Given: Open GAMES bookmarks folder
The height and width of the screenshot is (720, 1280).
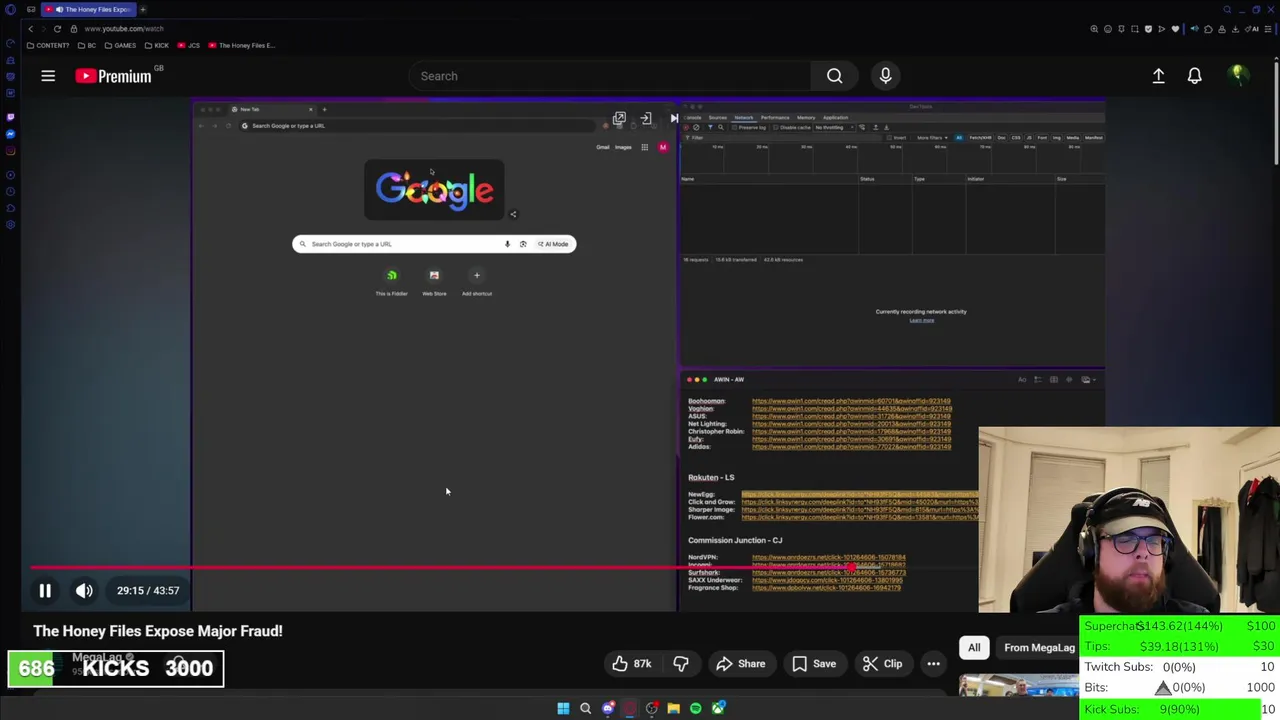Looking at the screenshot, I should tap(120, 45).
